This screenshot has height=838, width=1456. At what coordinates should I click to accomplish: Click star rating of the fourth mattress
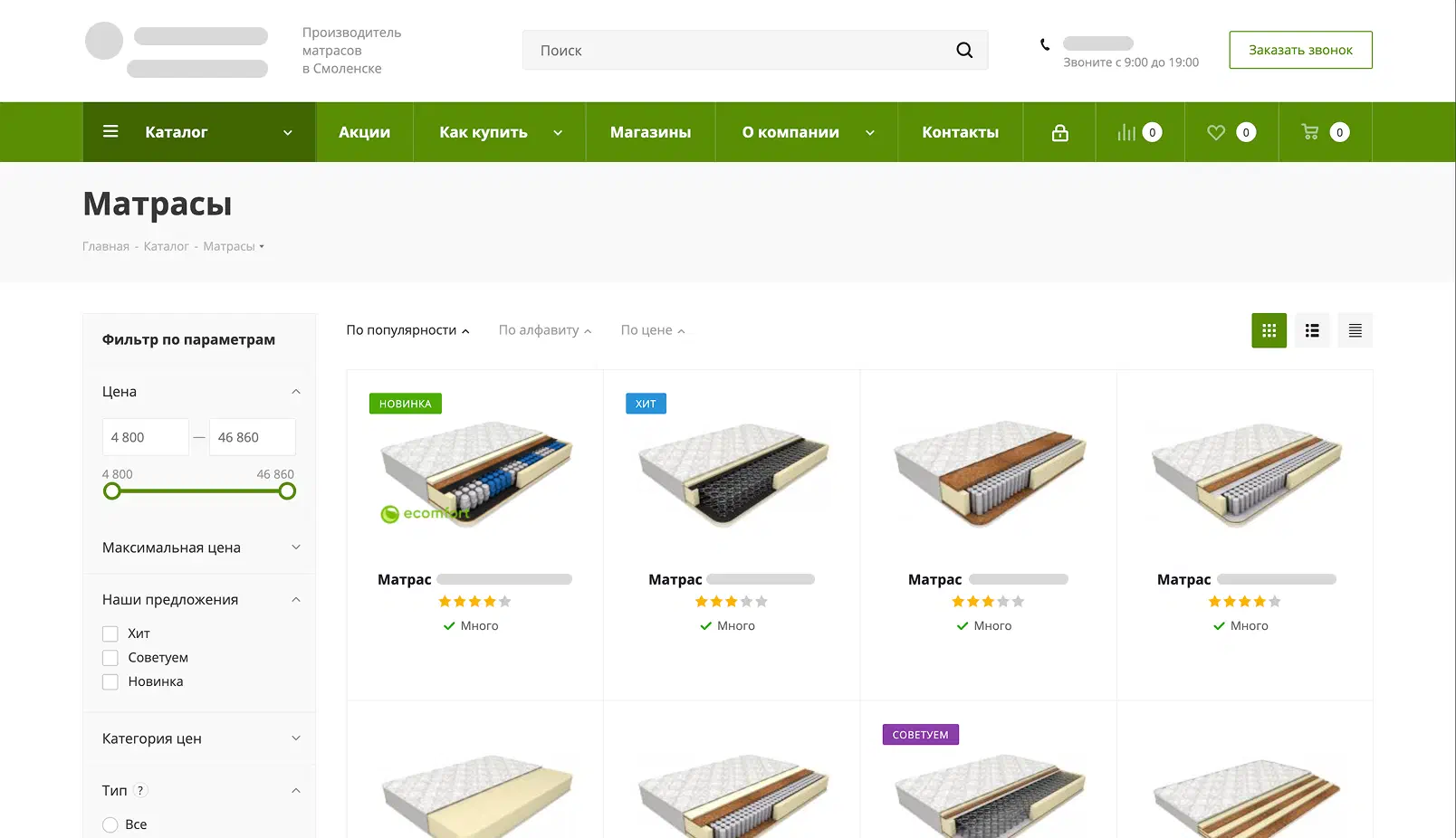pyautogui.click(x=1245, y=602)
